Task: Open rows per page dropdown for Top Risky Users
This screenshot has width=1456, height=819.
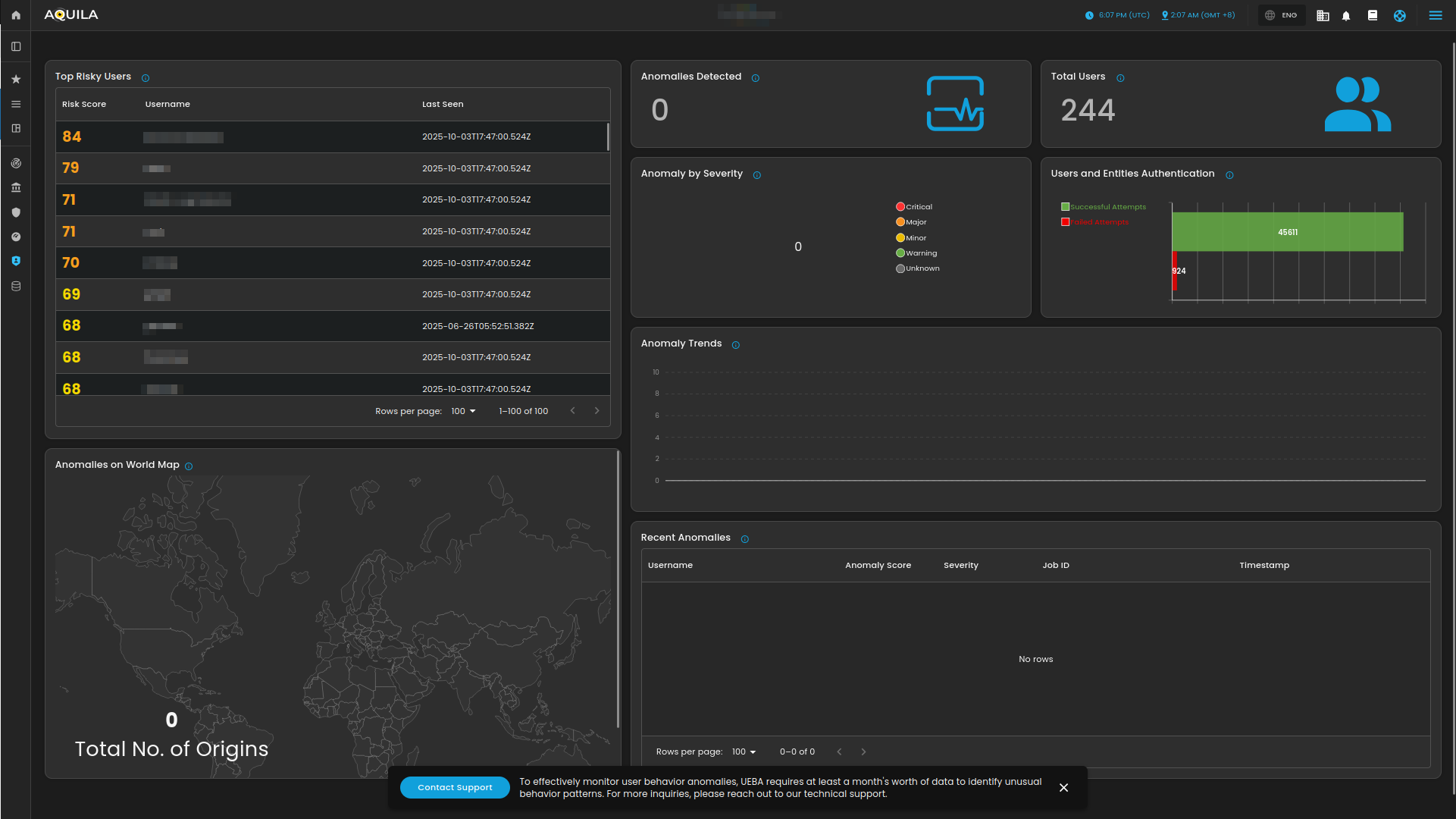Action: [463, 411]
